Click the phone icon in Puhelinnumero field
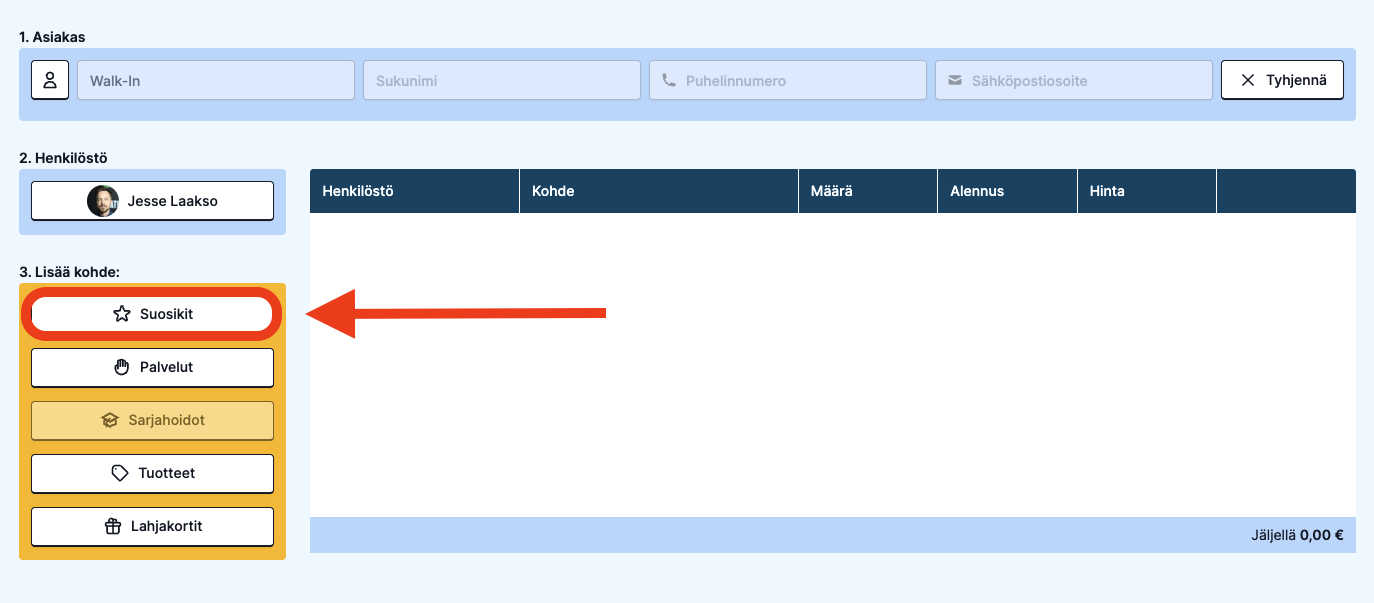This screenshot has height=603, width=1374. (669, 80)
